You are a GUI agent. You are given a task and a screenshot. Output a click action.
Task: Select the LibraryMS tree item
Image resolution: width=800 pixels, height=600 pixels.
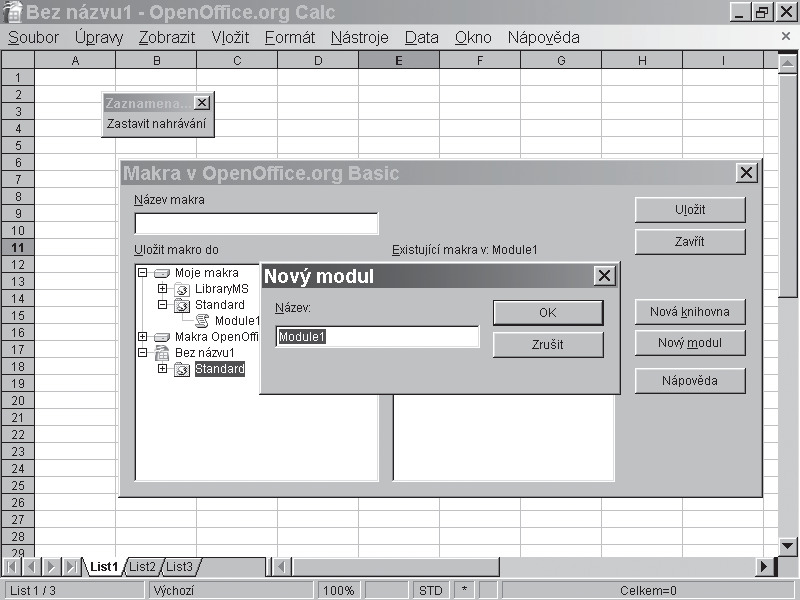click(x=221, y=289)
